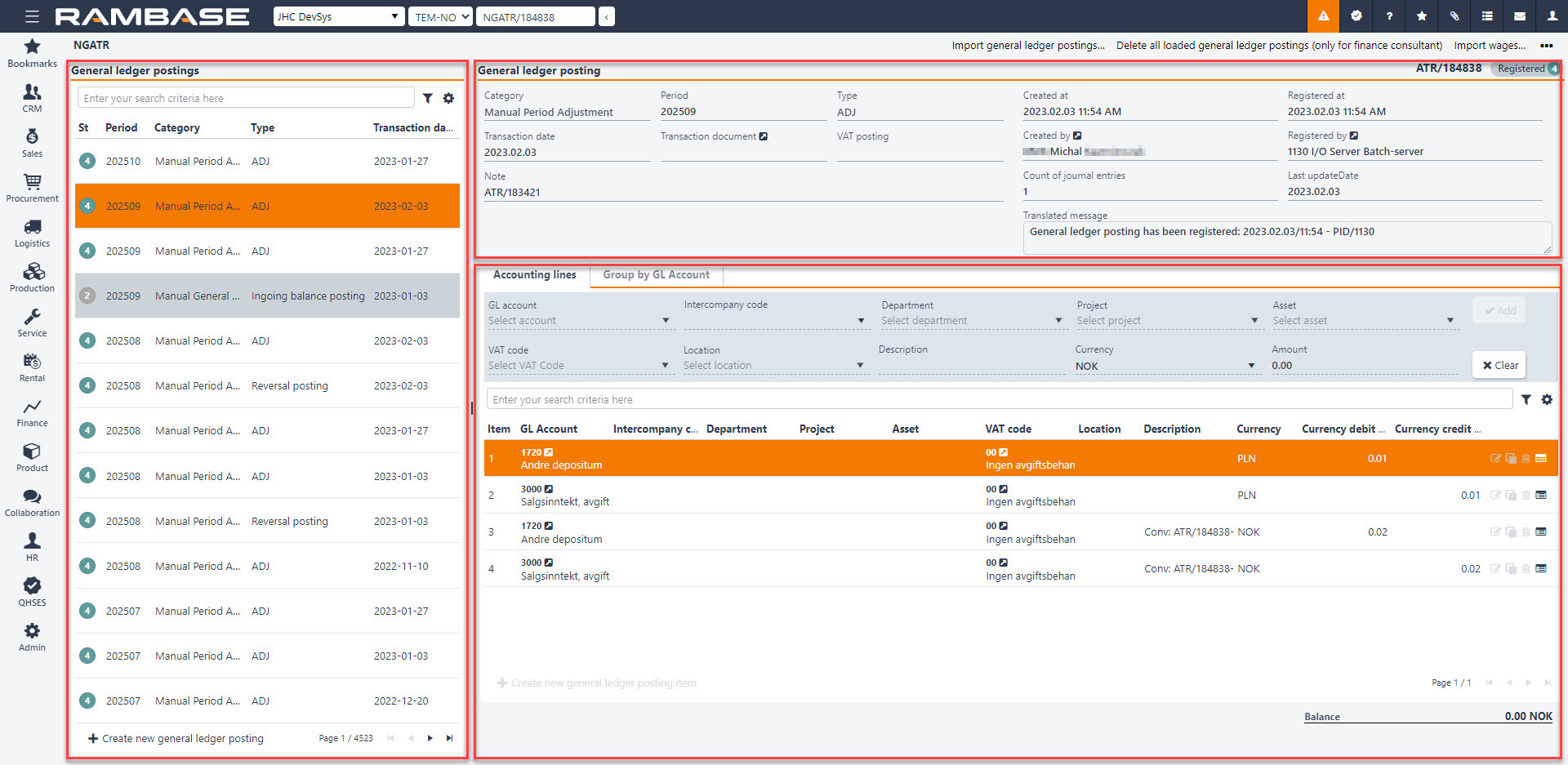This screenshot has height=765, width=1568.
Task: Click Import general ledger postings menu item
Action: coord(1027,46)
